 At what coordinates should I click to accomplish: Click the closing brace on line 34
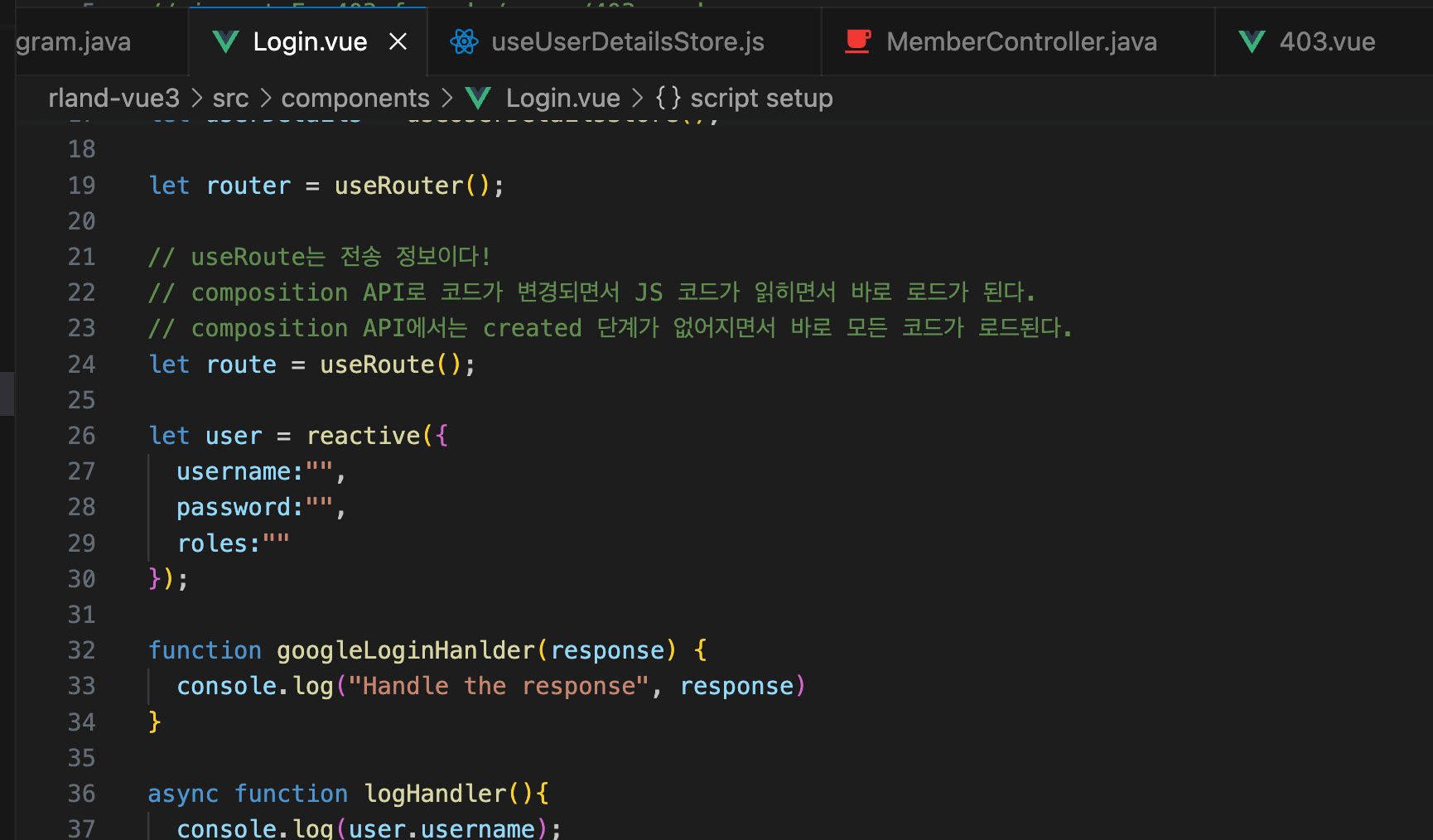coord(154,722)
